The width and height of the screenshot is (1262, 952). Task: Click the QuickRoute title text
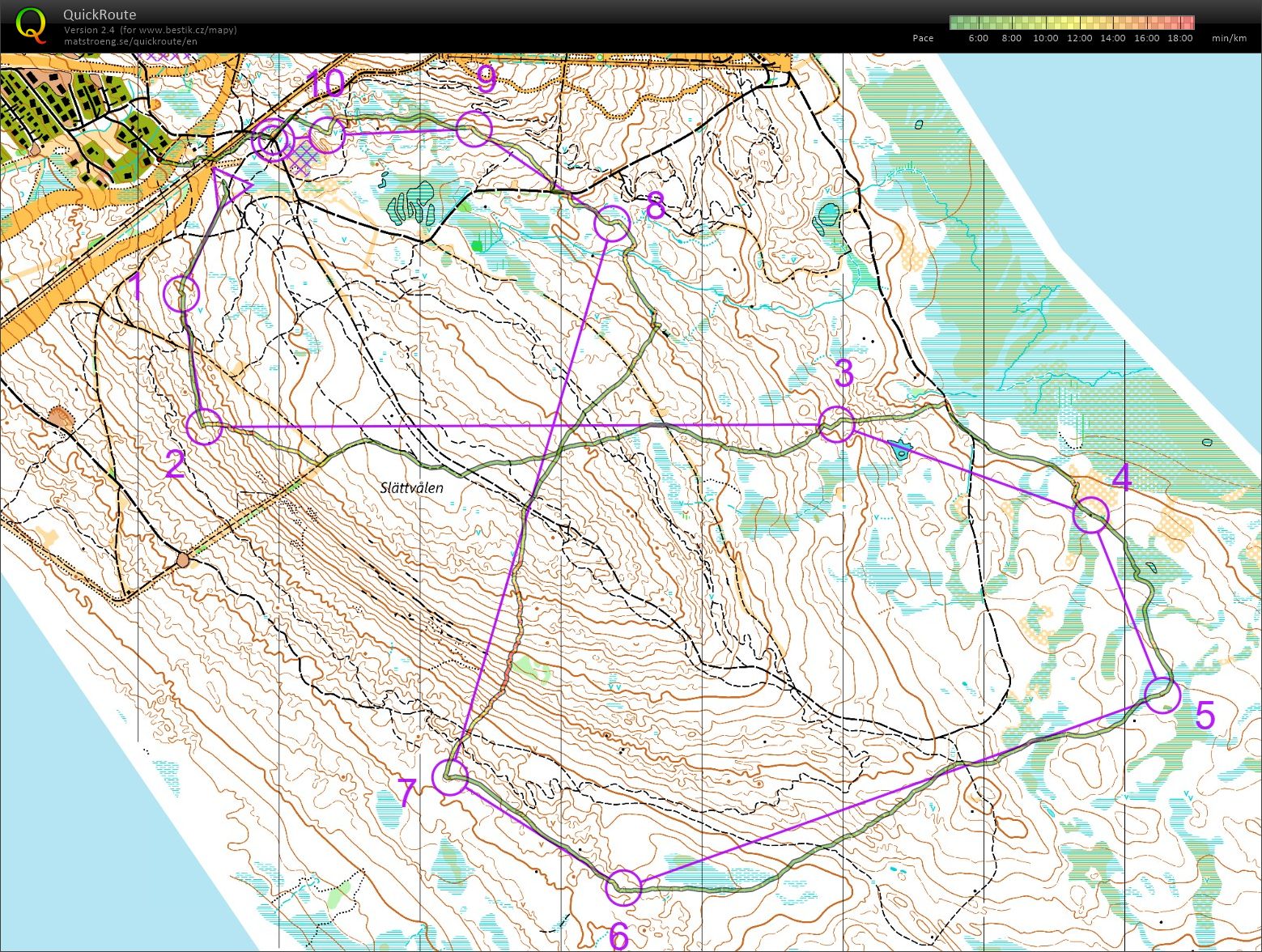(x=100, y=15)
